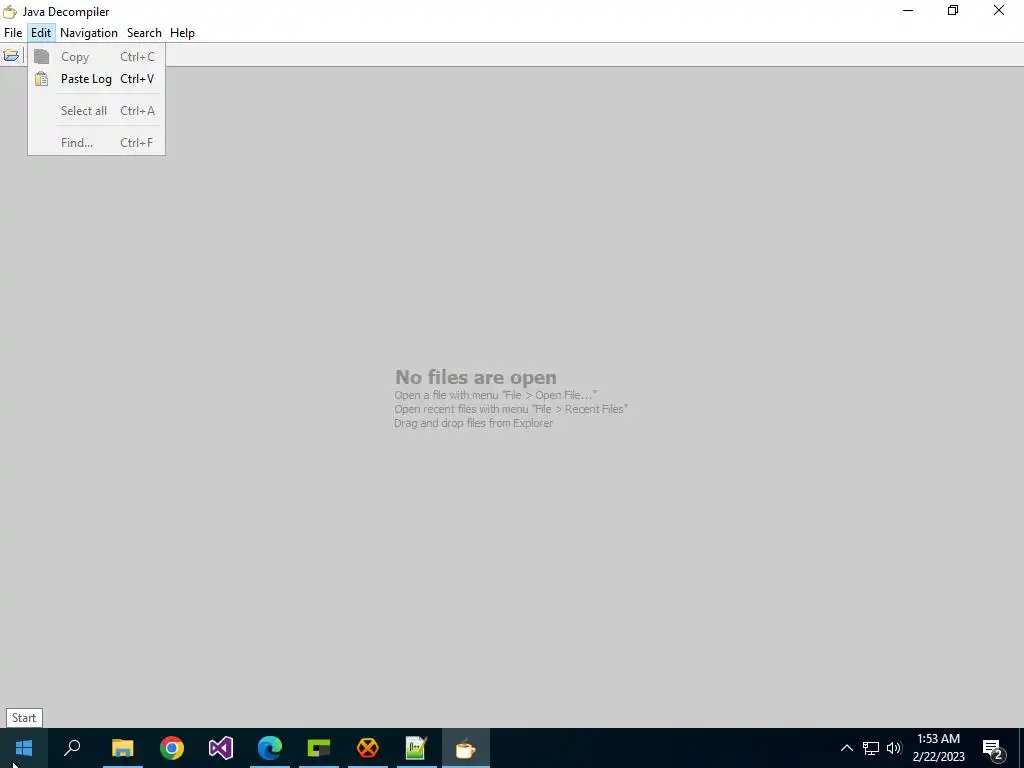Open volume speaker tray icon

point(894,748)
